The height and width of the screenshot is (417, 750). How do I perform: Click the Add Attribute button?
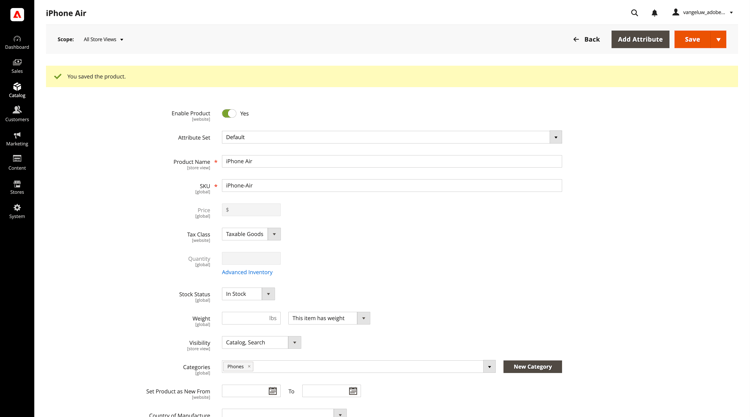[x=640, y=39]
